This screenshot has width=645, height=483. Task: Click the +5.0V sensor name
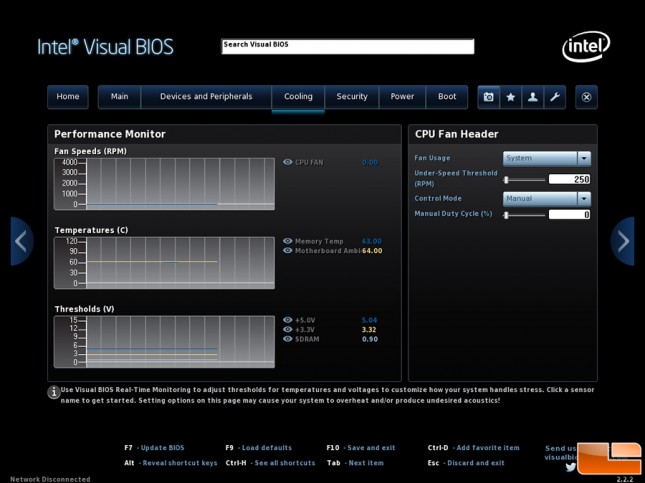[x=305, y=320]
